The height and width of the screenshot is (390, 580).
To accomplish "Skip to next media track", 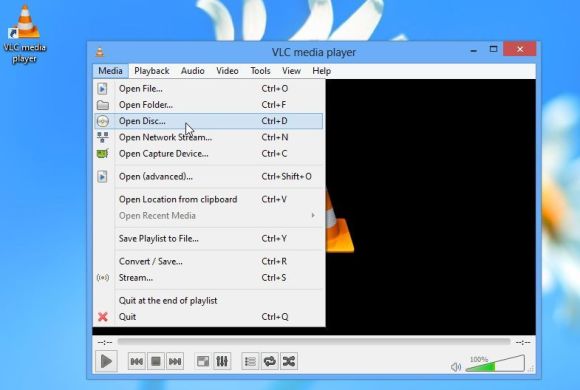I will pyautogui.click(x=175, y=361).
